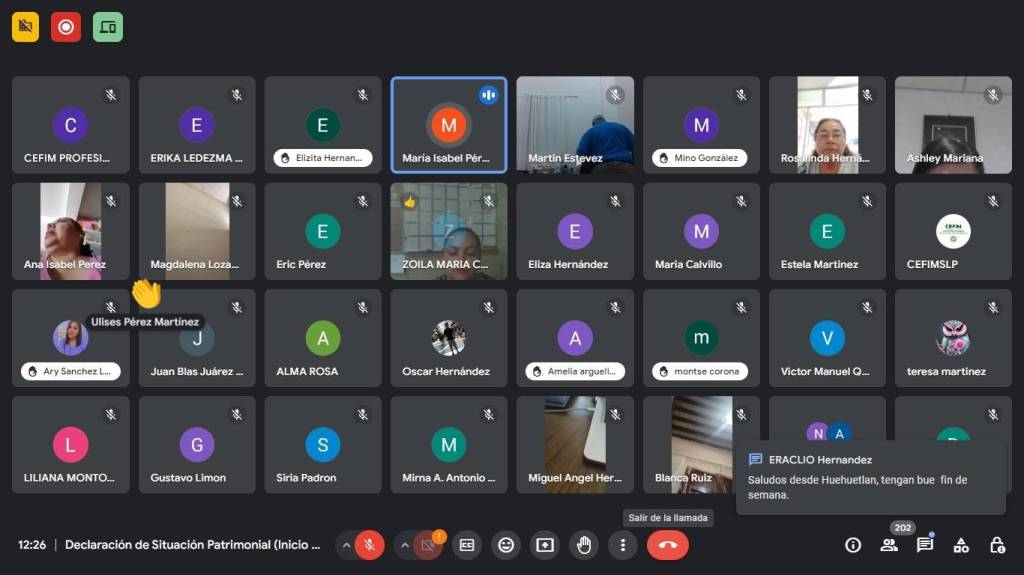Open the three-dot more options menu
Image resolution: width=1024 pixels, height=575 pixels.
coord(623,545)
